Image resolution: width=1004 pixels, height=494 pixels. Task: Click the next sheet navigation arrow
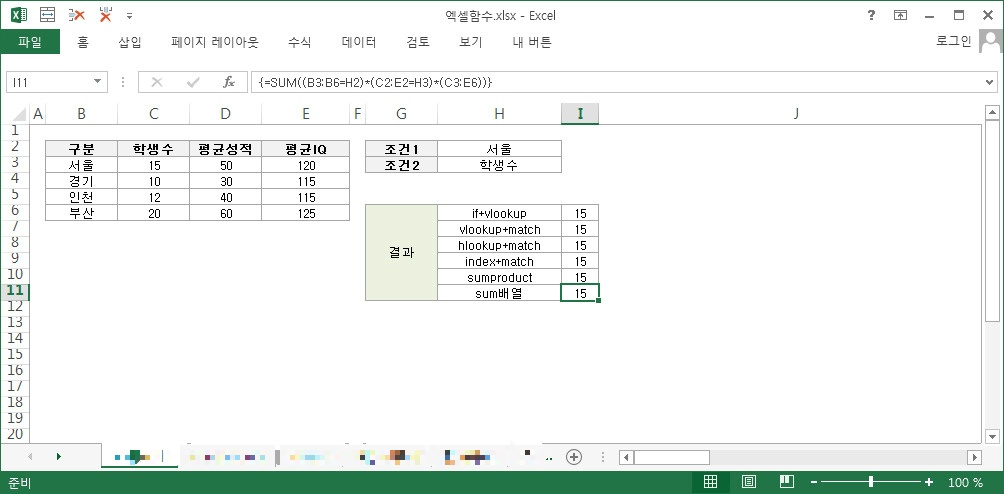[59, 456]
